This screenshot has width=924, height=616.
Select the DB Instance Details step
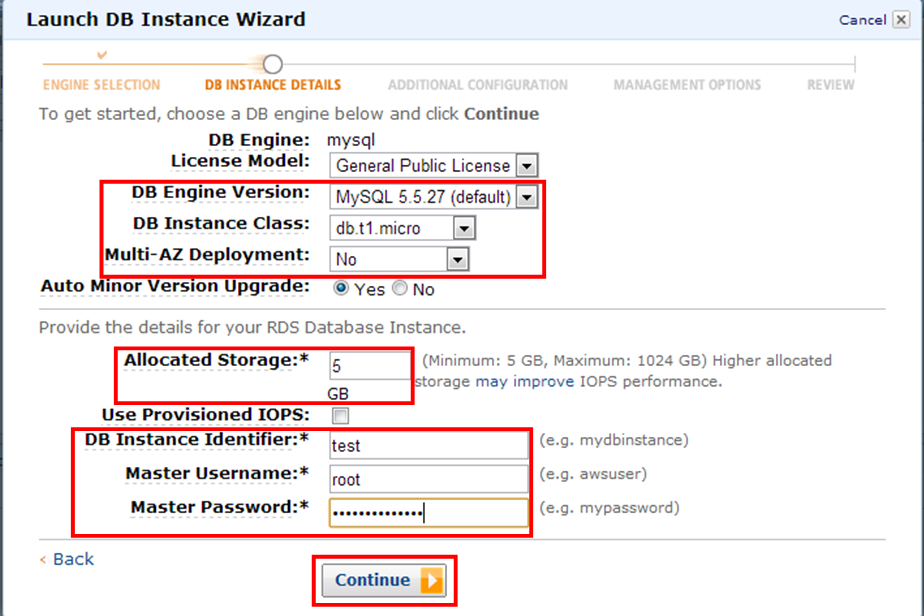coord(273,85)
